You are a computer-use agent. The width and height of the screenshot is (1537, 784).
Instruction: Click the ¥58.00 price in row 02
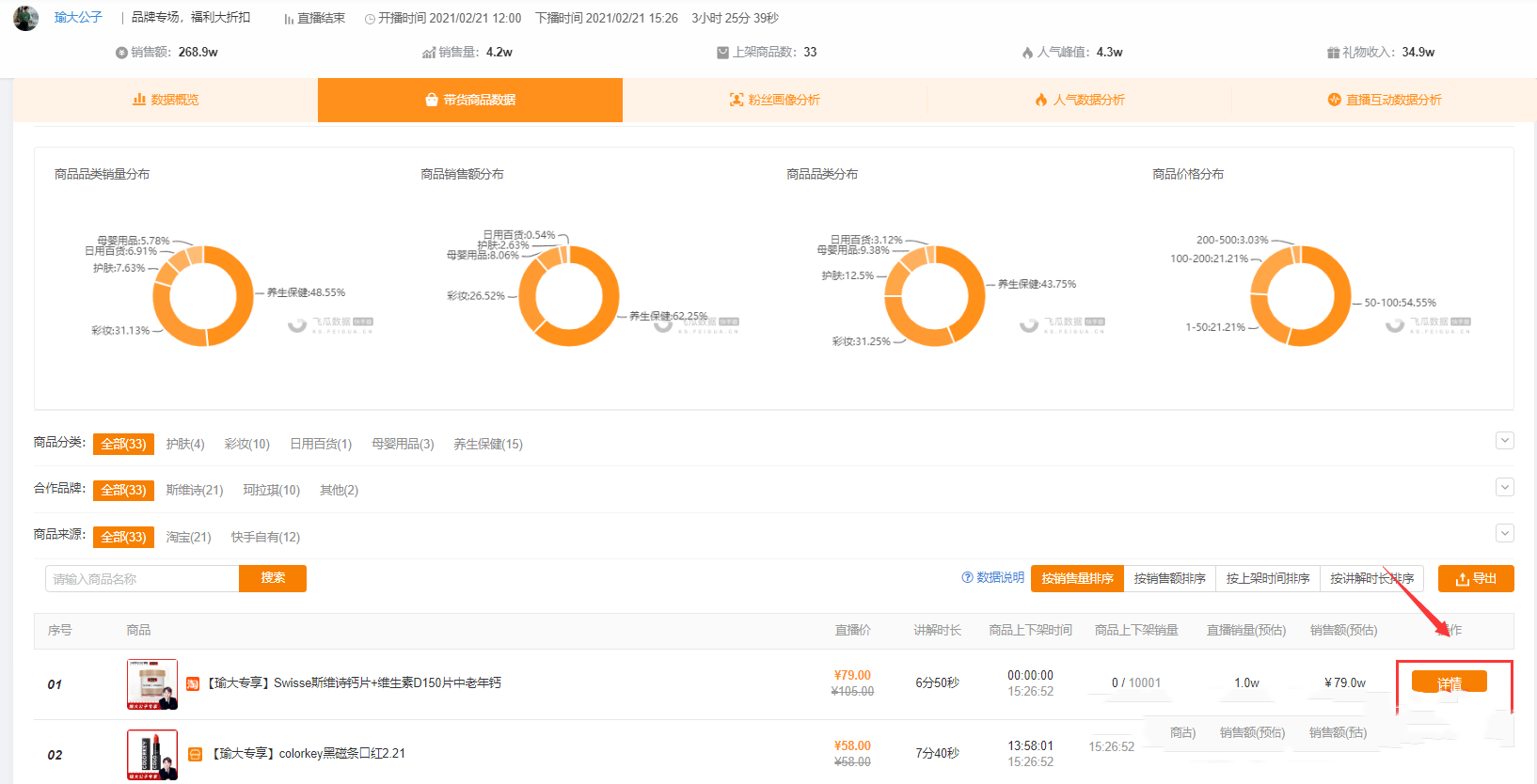(x=852, y=745)
